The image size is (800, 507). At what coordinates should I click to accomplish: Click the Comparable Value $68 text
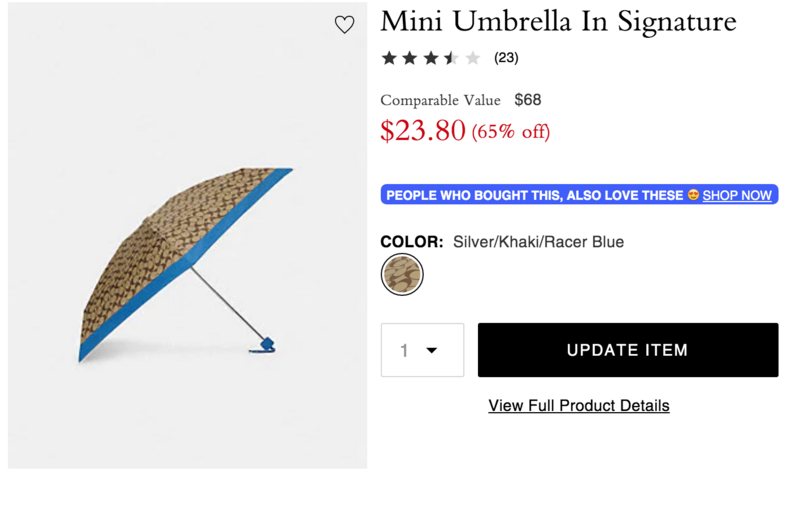460,100
